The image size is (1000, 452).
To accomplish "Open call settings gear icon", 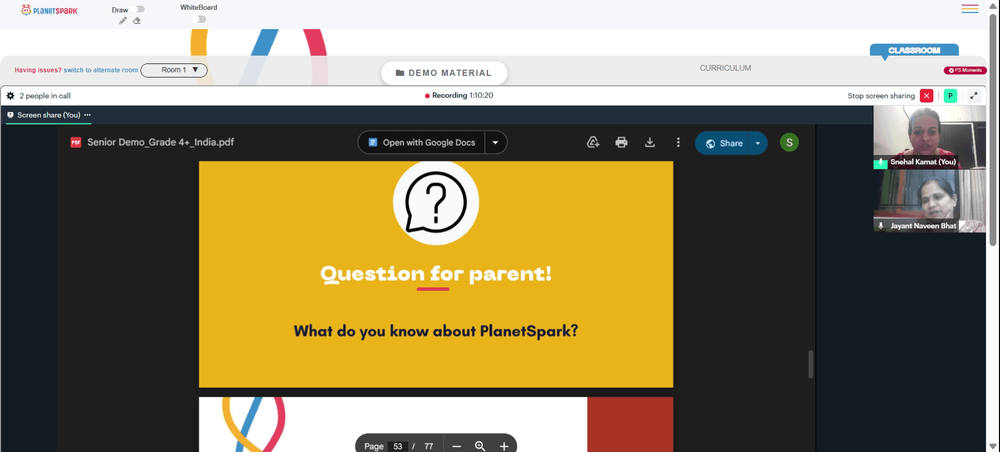I will [x=10, y=96].
